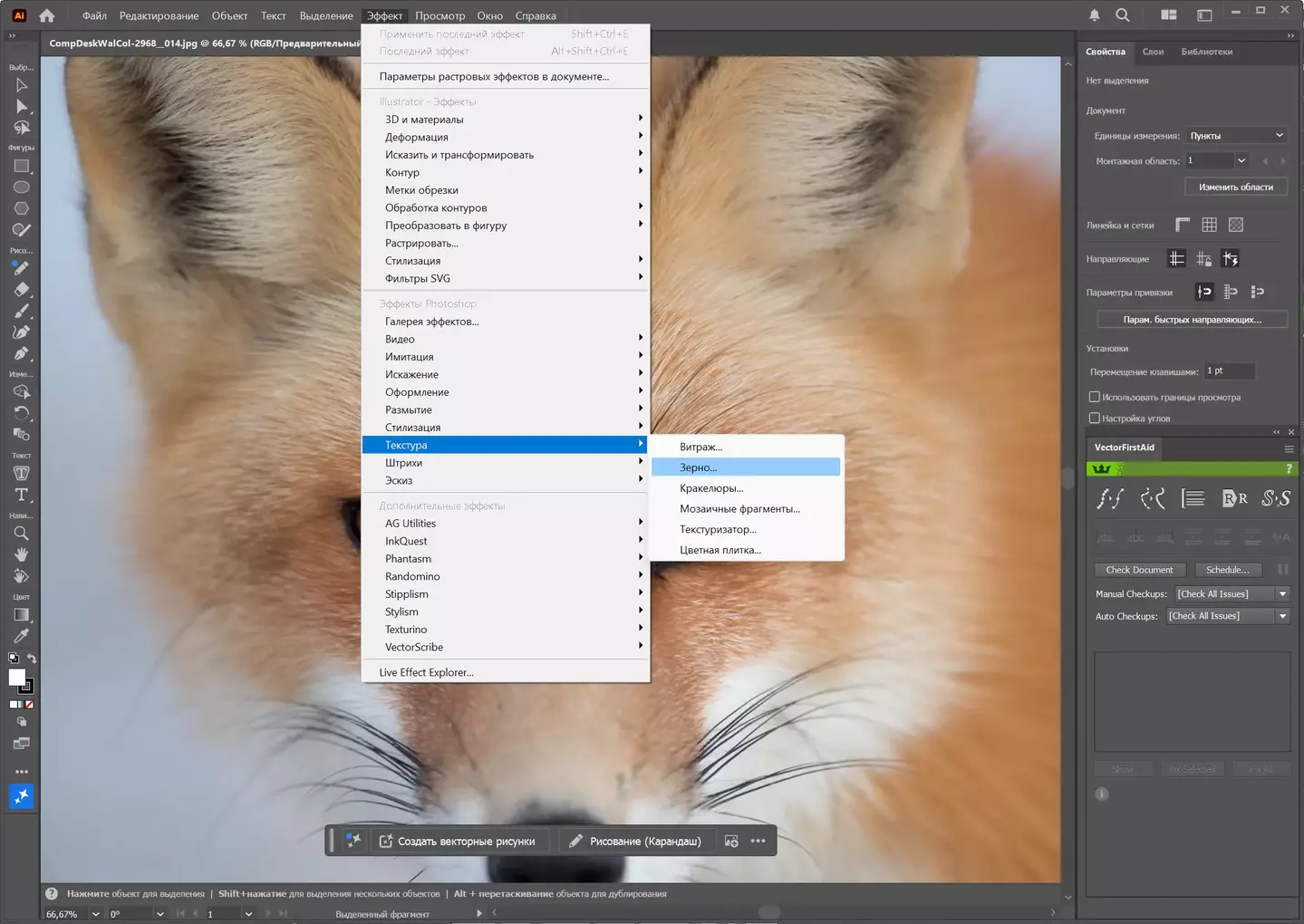
Task: Click the notifications bell icon
Action: [1094, 15]
